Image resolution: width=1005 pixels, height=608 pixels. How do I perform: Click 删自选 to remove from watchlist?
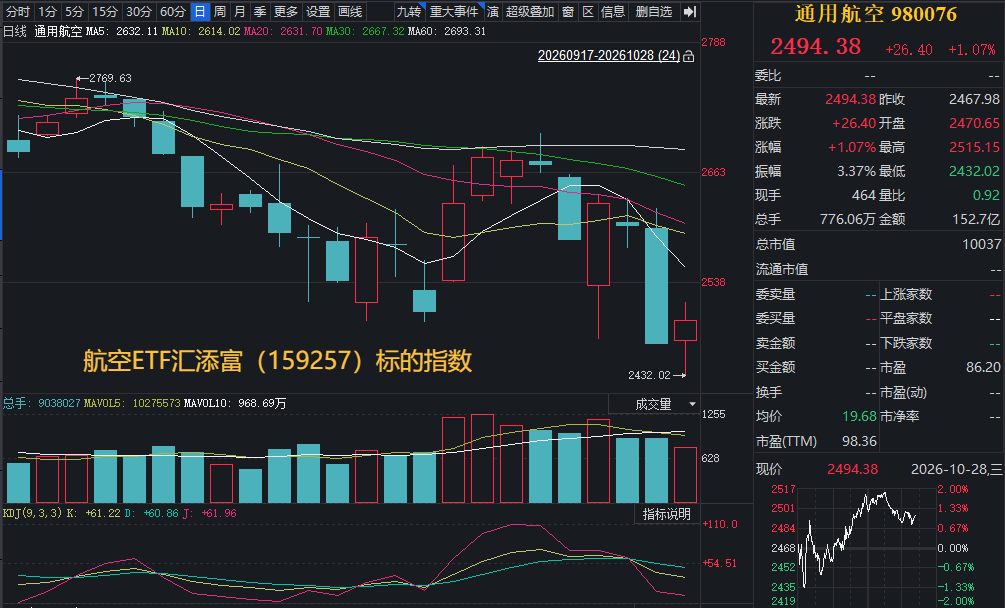click(654, 12)
